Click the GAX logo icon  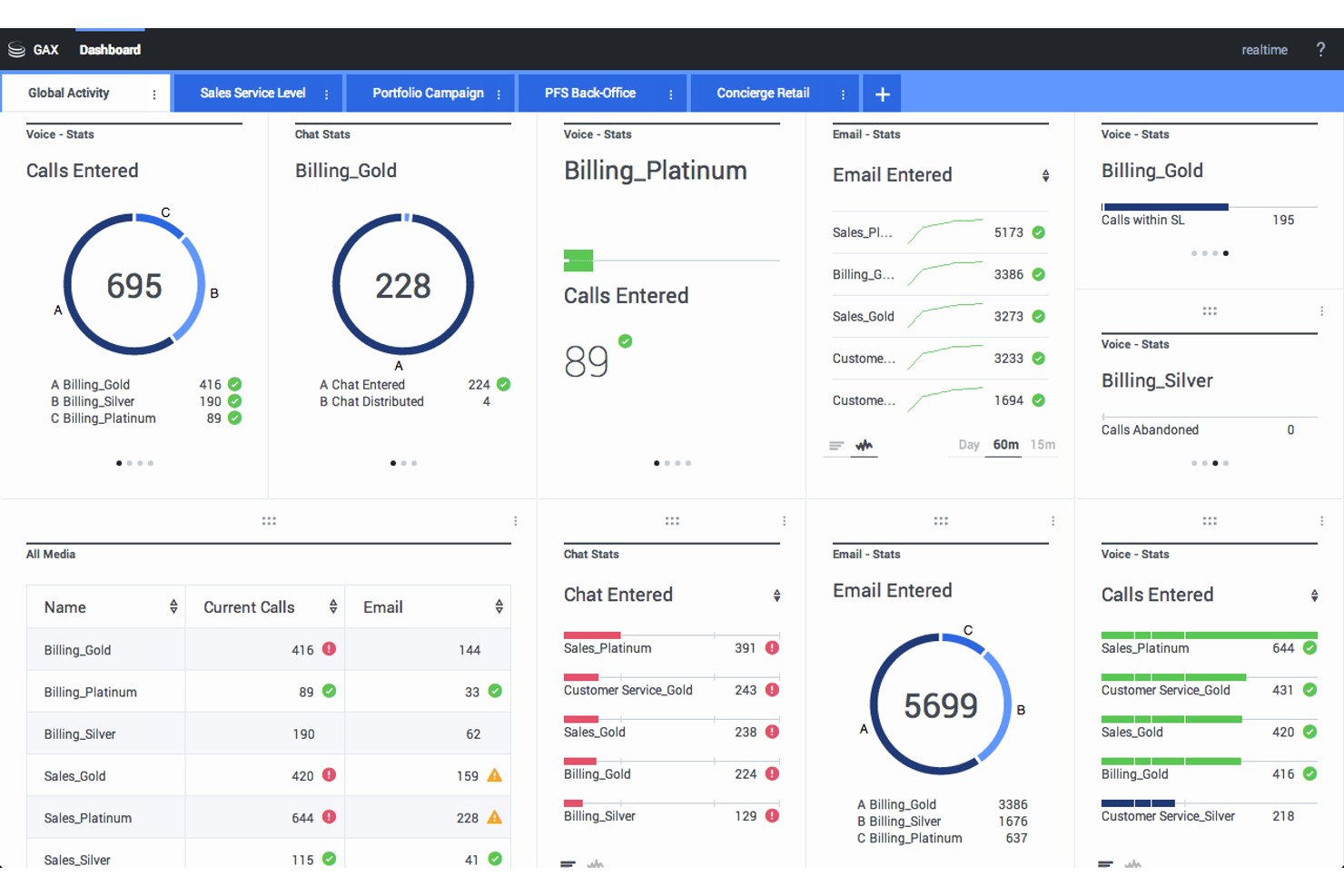click(x=16, y=50)
